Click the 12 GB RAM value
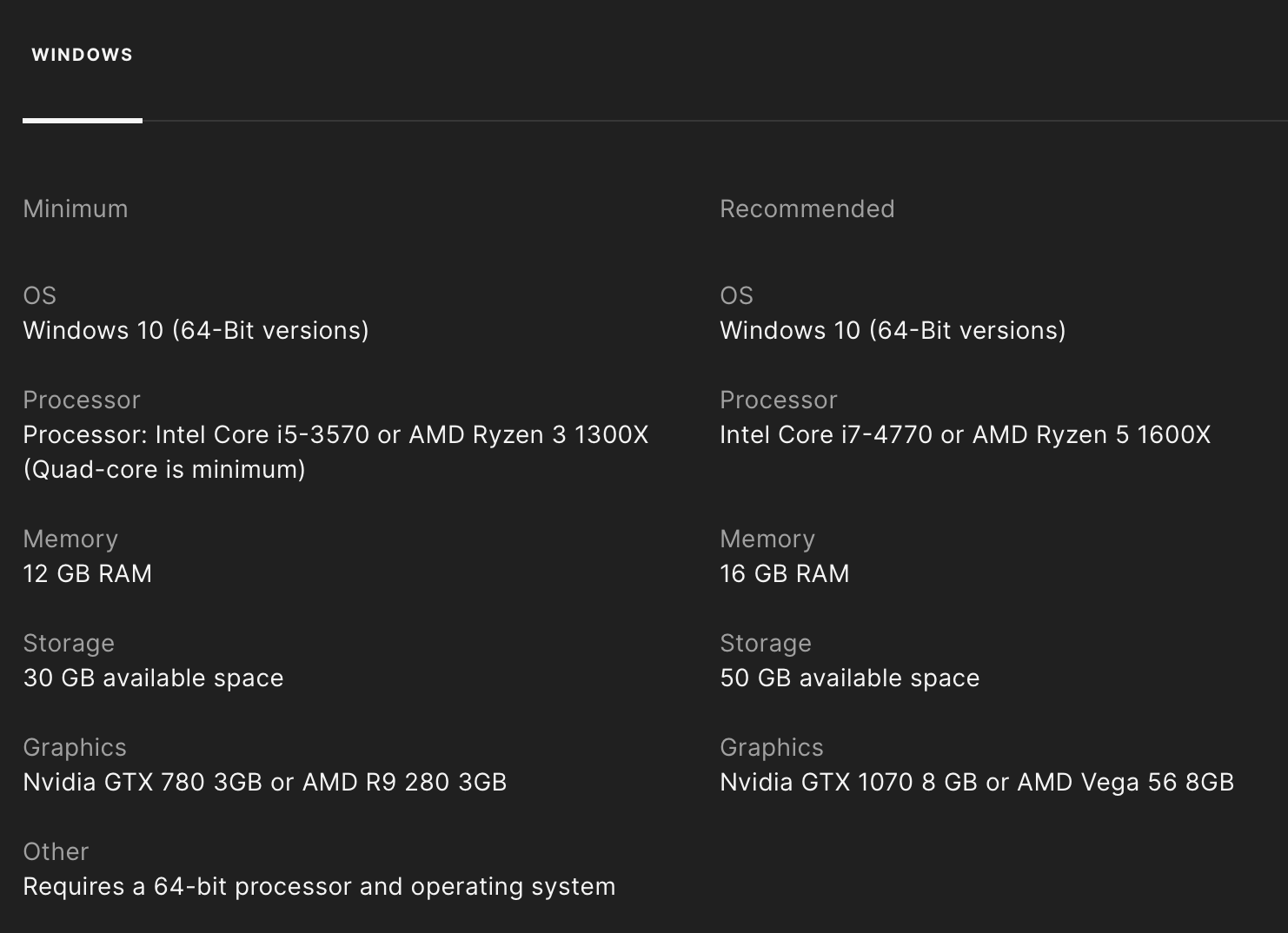This screenshot has width=1288, height=933. 87,573
